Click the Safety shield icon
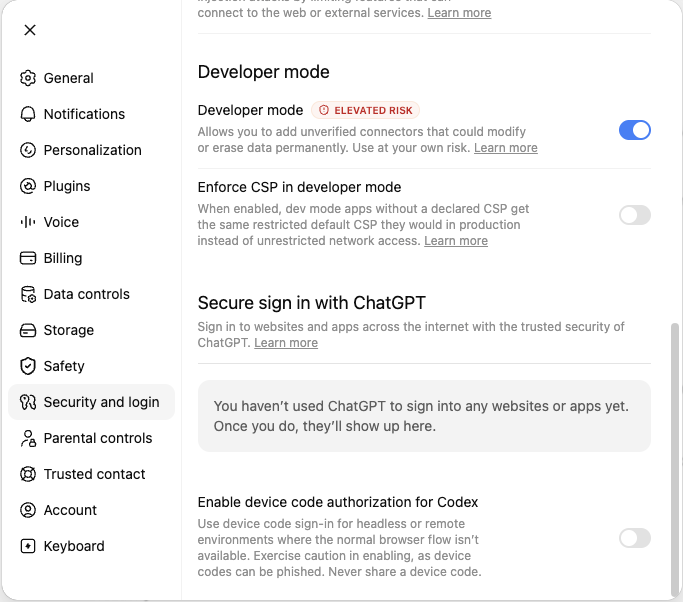The height and width of the screenshot is (602, 683). pos(28,366)
